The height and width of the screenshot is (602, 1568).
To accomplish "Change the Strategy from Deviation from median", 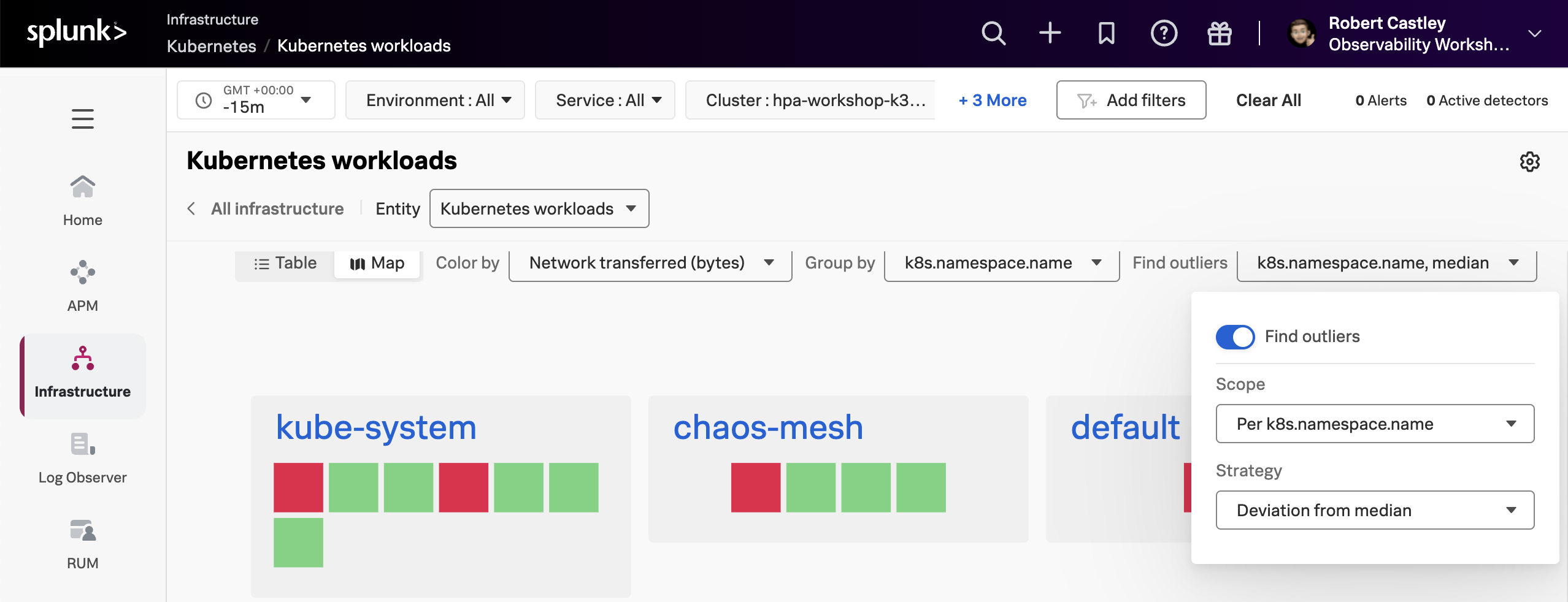I will [1373, 509].
